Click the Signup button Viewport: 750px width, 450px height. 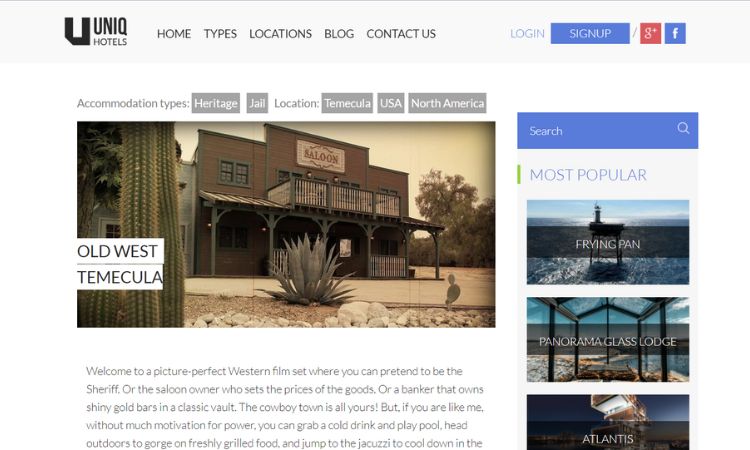click(590, 33)
